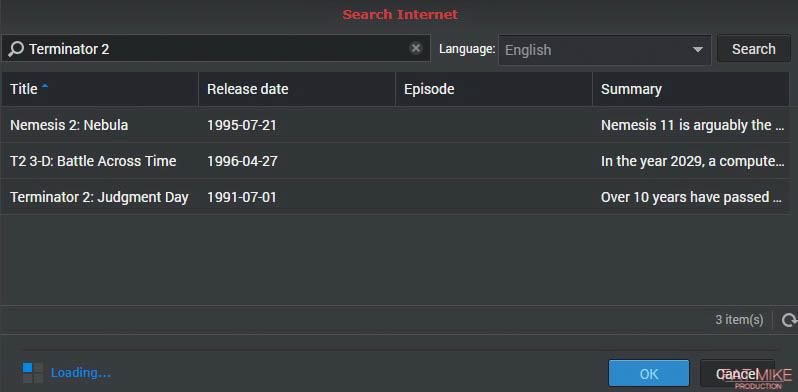Screen dimensions: 798x392
Task: Click the 1991-07-01 release date cell
Action: coord(242,197)
